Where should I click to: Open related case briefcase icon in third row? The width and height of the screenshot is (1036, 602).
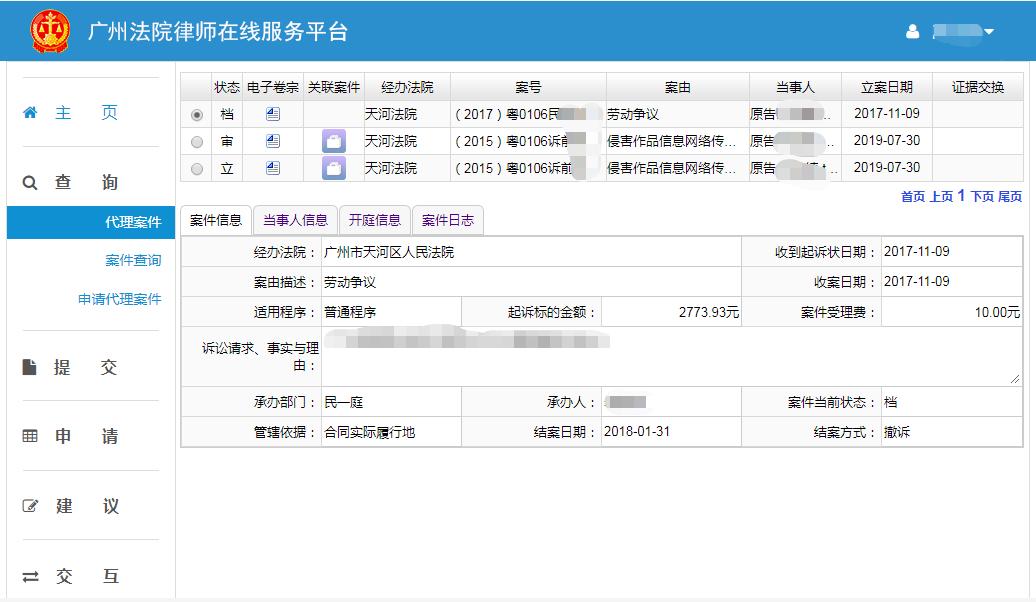click(x=333, y=168)
